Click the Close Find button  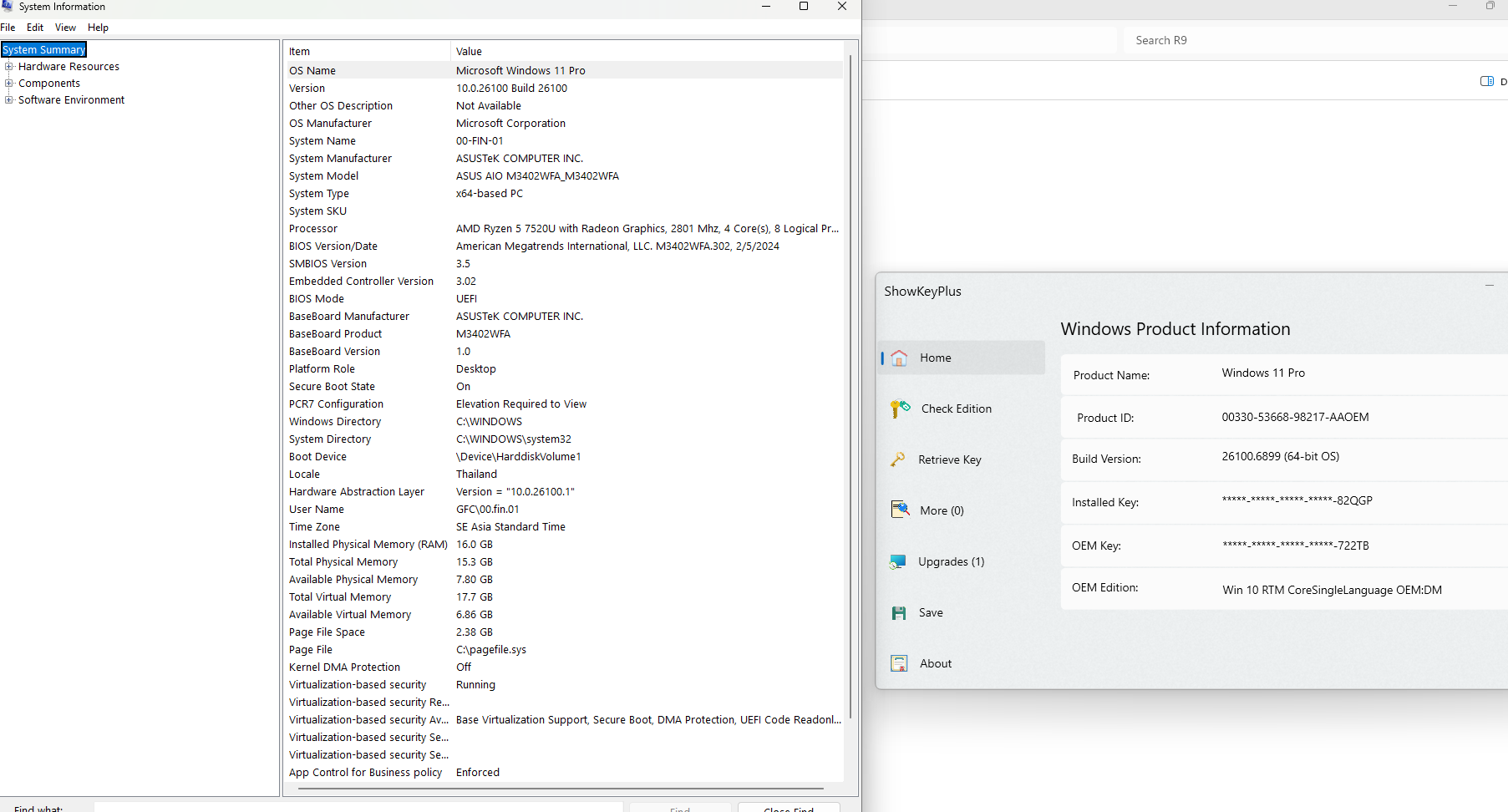(788, 808)
